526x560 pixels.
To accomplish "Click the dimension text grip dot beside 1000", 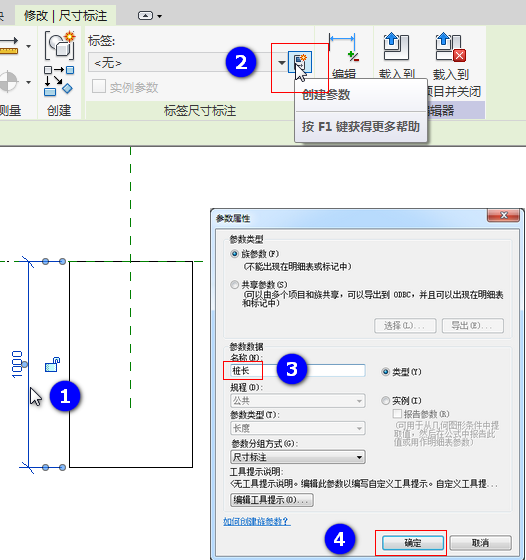I will pos(25,364).
